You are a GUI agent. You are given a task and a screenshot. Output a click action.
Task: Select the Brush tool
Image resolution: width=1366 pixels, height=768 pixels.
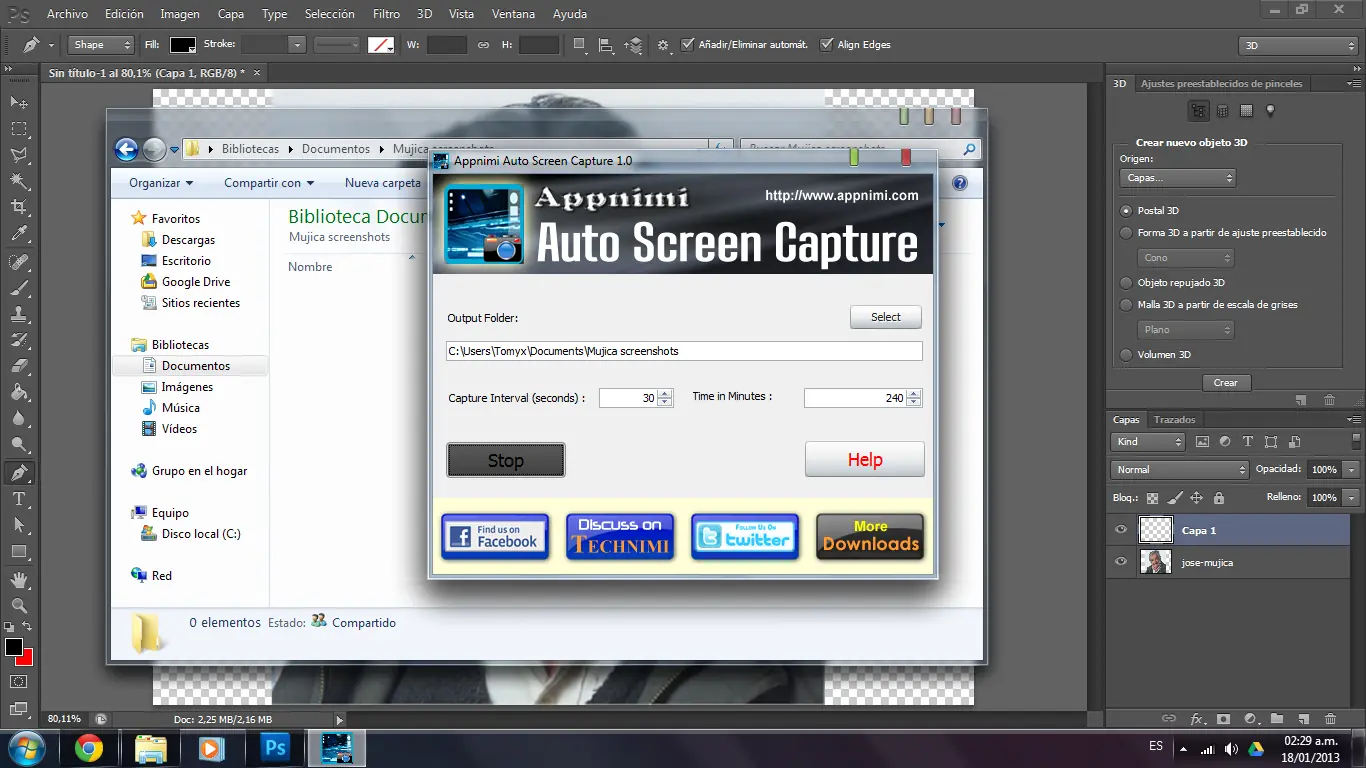(19, 288)
